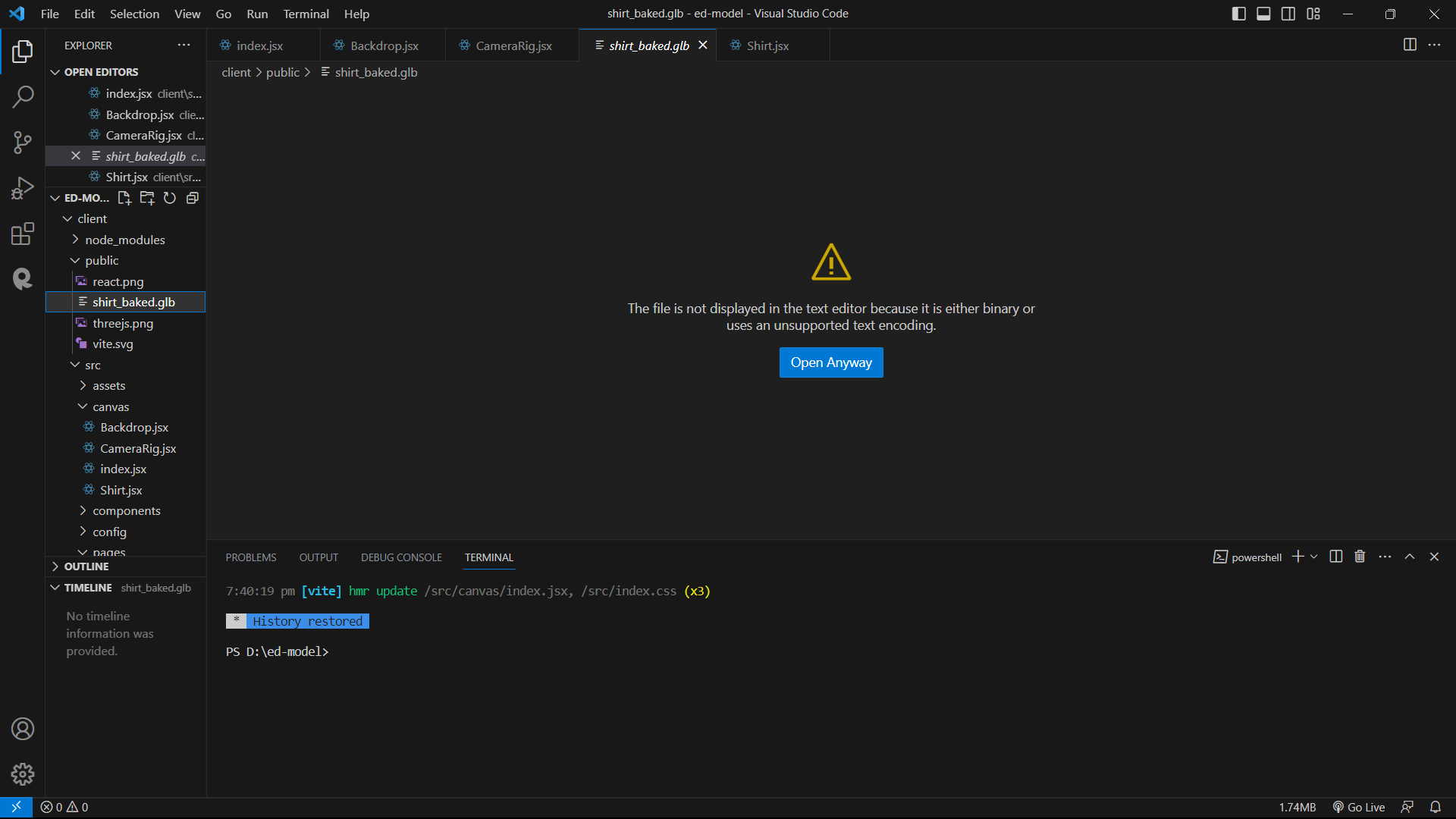
Task: Expand the node_modules folder
Action: [125, 240]
